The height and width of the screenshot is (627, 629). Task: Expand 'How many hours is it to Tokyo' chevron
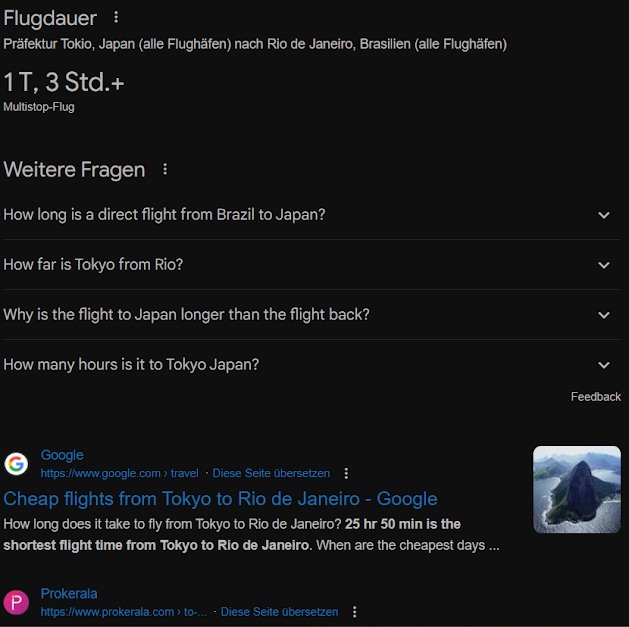pos(604,365)
